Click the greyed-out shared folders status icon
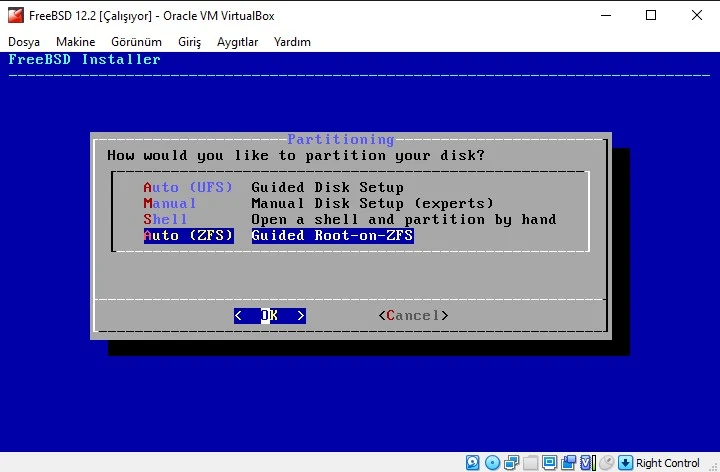Image resolution: width=720 pixels, height=472 pixels. 530,463
